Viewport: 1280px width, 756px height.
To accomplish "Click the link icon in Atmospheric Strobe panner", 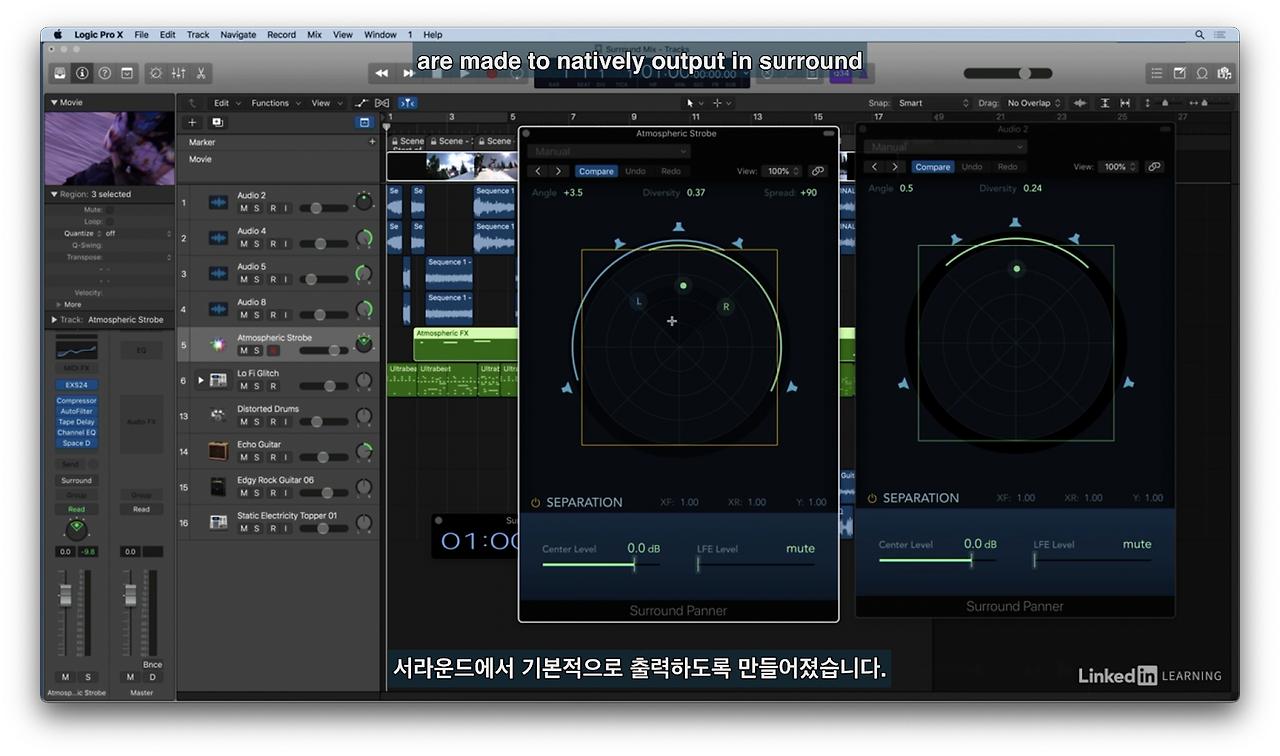I will tap(818, 171).
